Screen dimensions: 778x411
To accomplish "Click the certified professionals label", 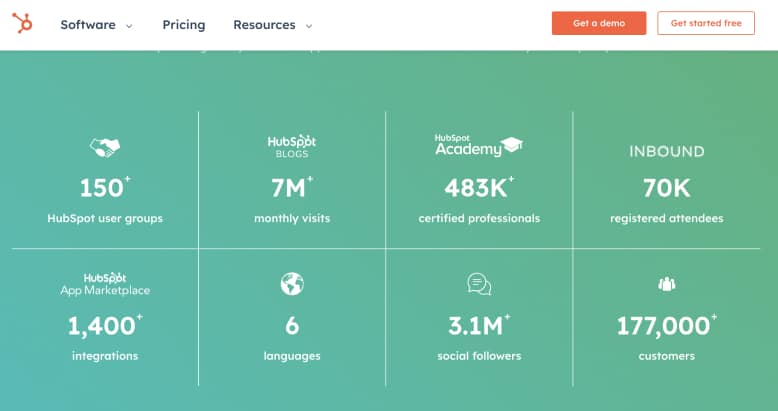I will 479,218.
